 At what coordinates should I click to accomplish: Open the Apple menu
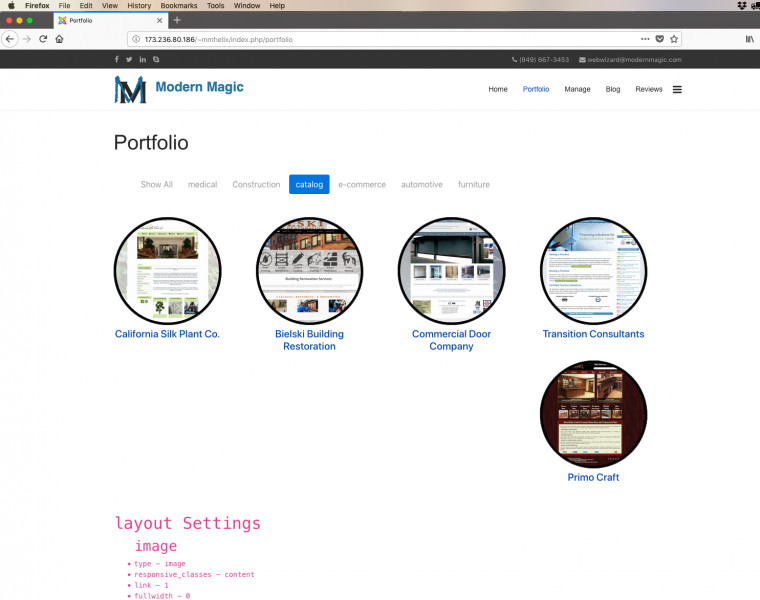click(x=11, y=5)
